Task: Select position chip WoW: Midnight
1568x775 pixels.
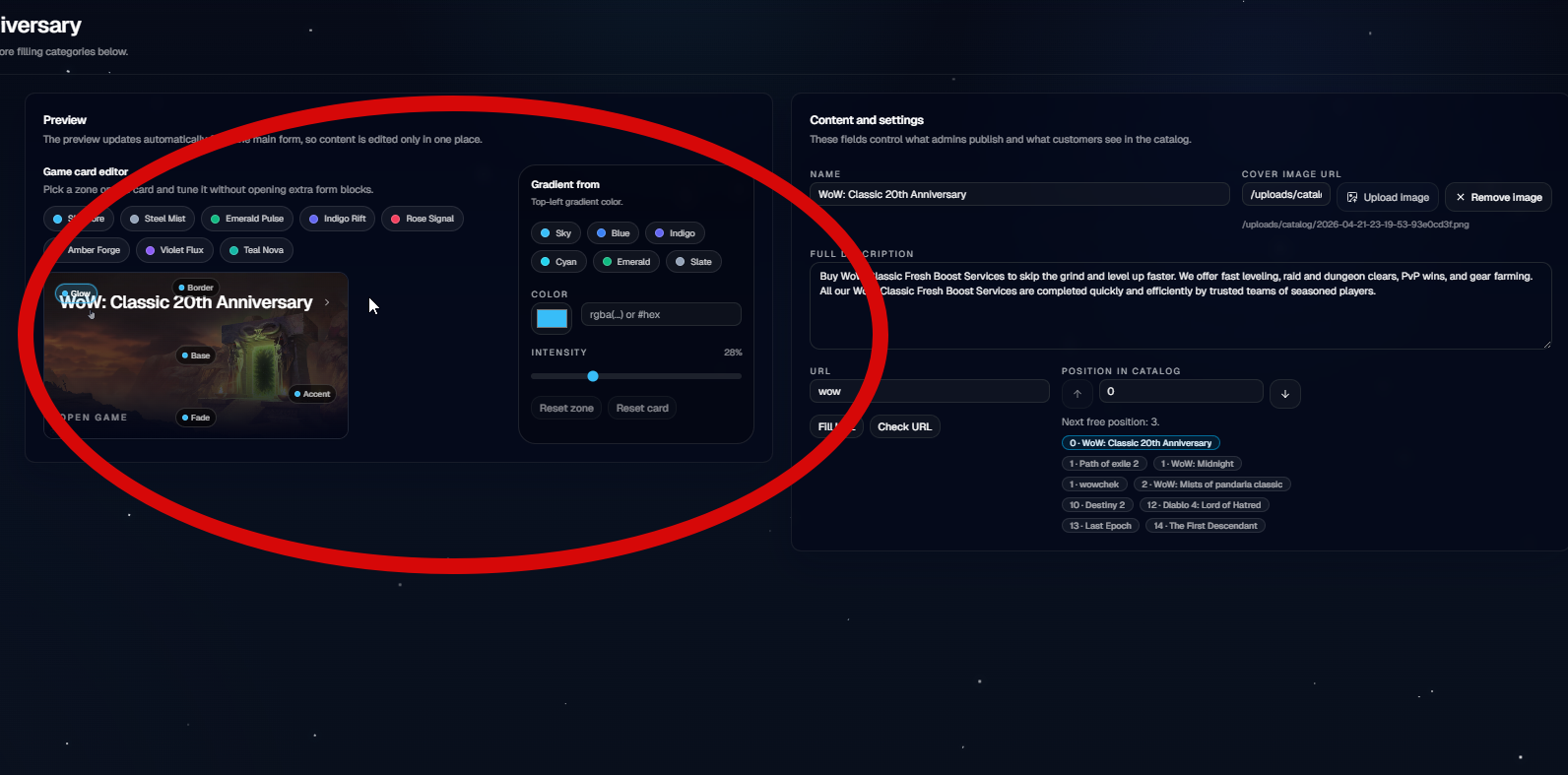Action: click(1197, 464)
